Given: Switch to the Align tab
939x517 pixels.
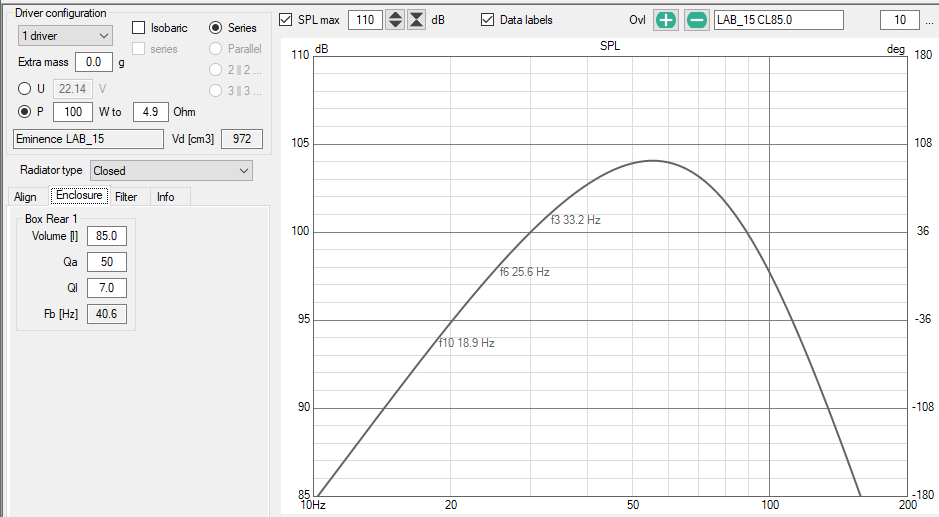Looking at the screenshot, I should pyautogui.click(x=25, y=196).
